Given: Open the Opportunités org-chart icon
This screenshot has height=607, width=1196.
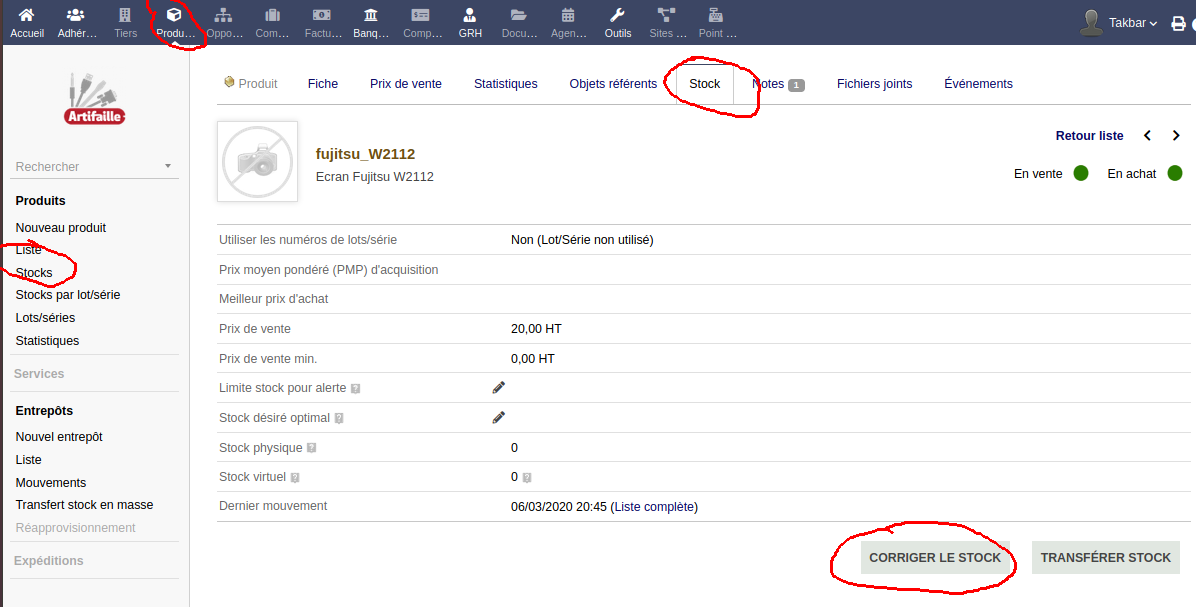Looking at the screenshot, I should 223,15.
